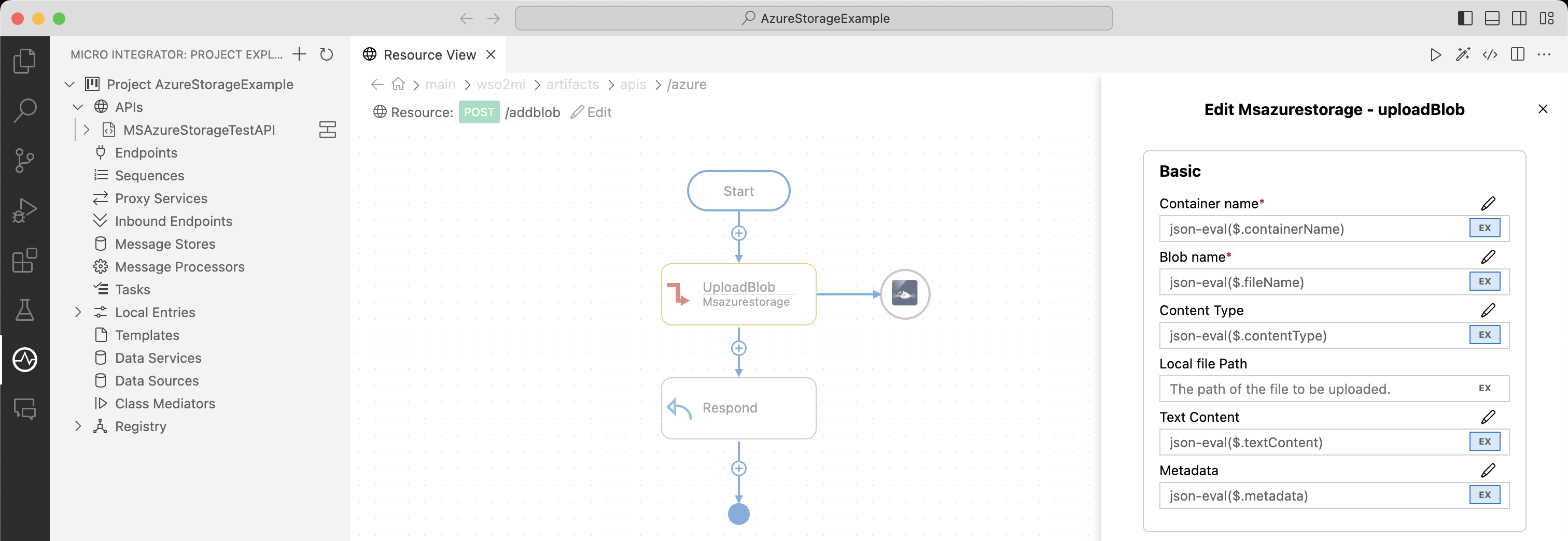Click 'main' in breadcrumb path
This screenshot has height=541, width=1568.
point(440,84)
